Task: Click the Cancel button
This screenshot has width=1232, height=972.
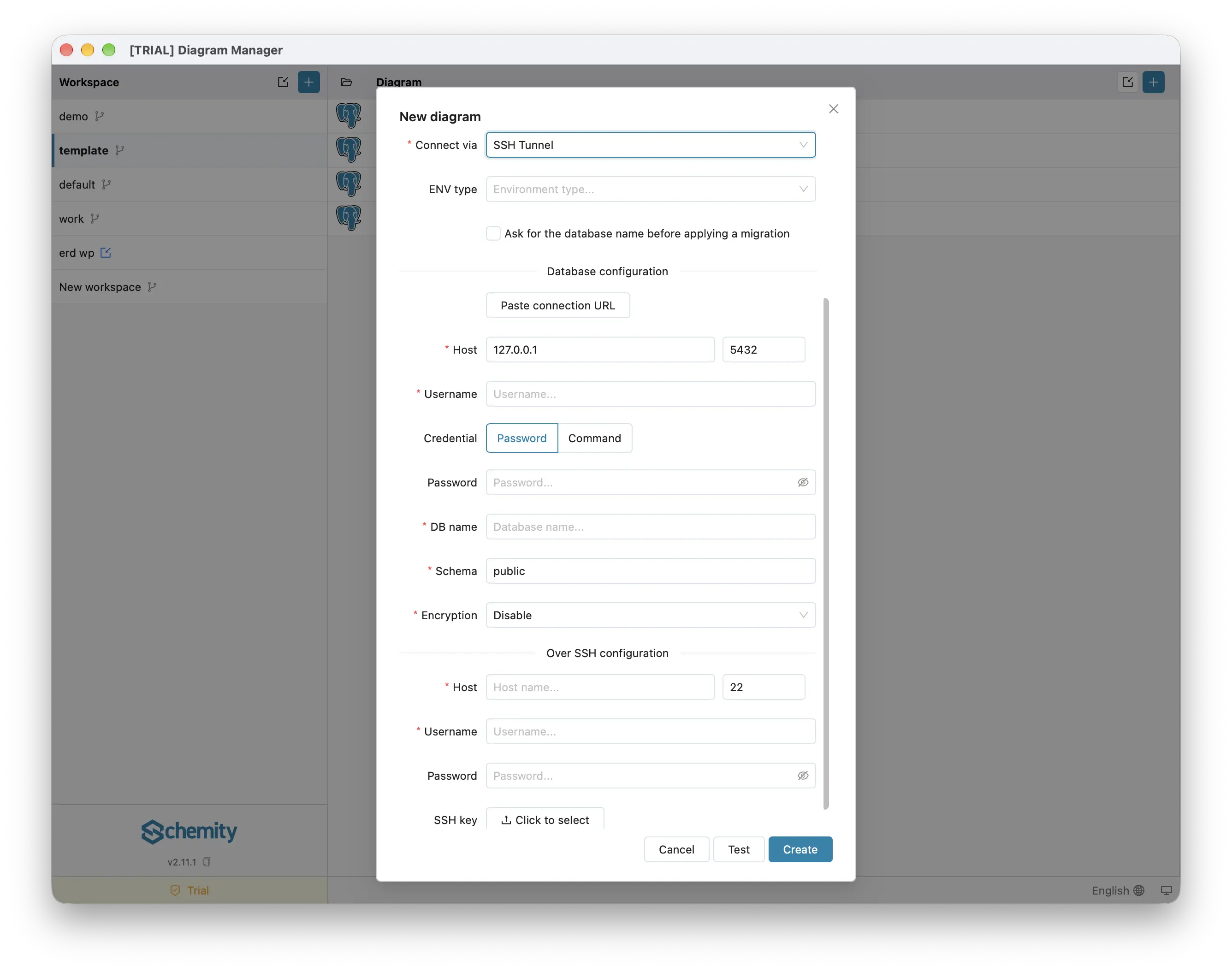Action: (x=676, y=849)
